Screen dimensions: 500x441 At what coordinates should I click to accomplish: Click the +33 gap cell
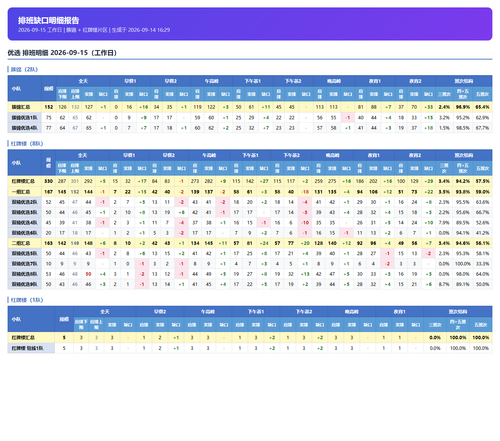click(428, 107)
